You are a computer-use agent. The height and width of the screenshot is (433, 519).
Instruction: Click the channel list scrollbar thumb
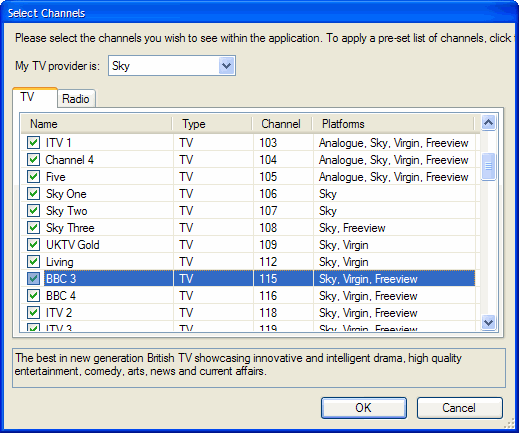tap(488, 166)
